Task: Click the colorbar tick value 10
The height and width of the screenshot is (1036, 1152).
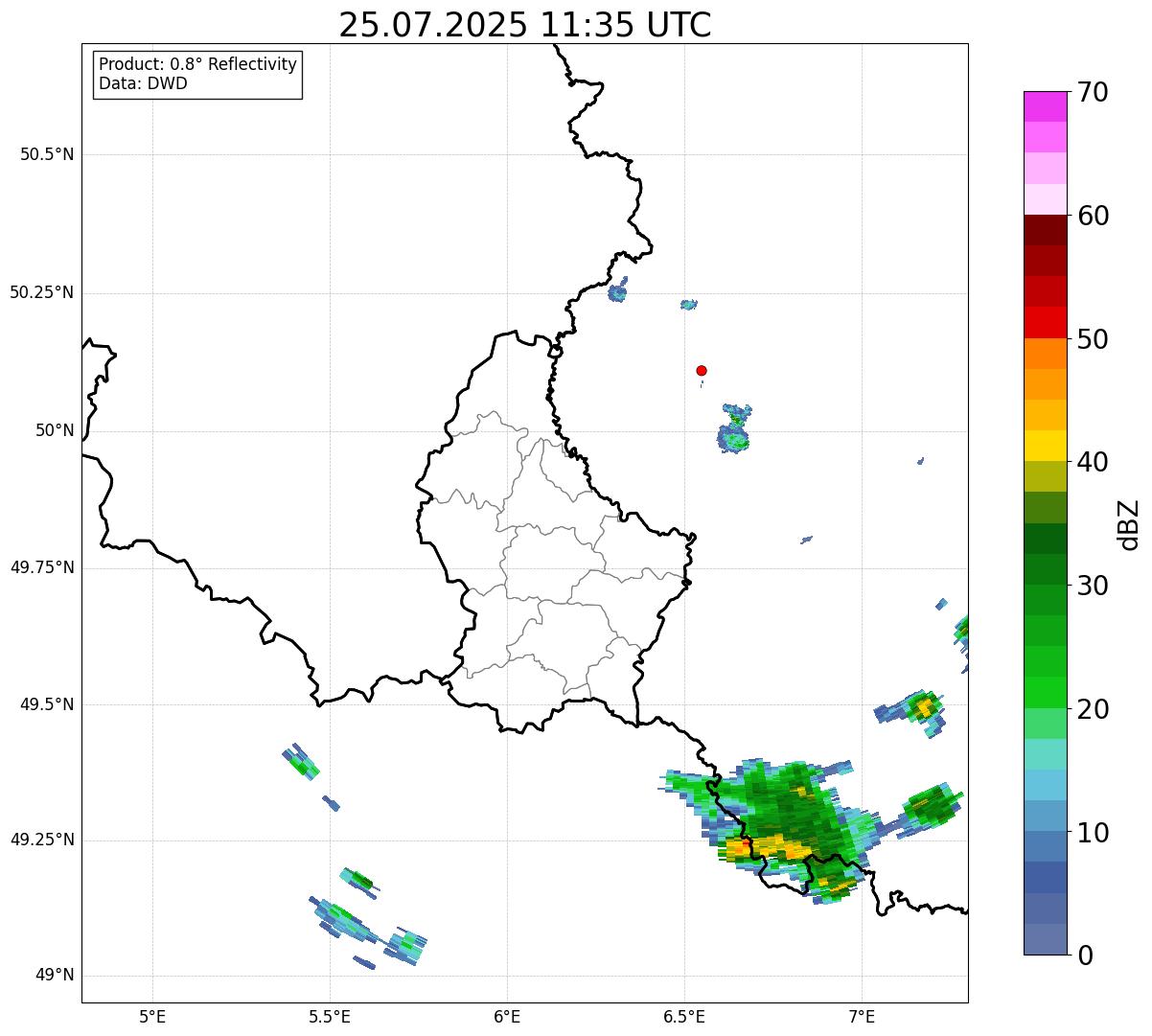Action: (x=1093, y=833)
